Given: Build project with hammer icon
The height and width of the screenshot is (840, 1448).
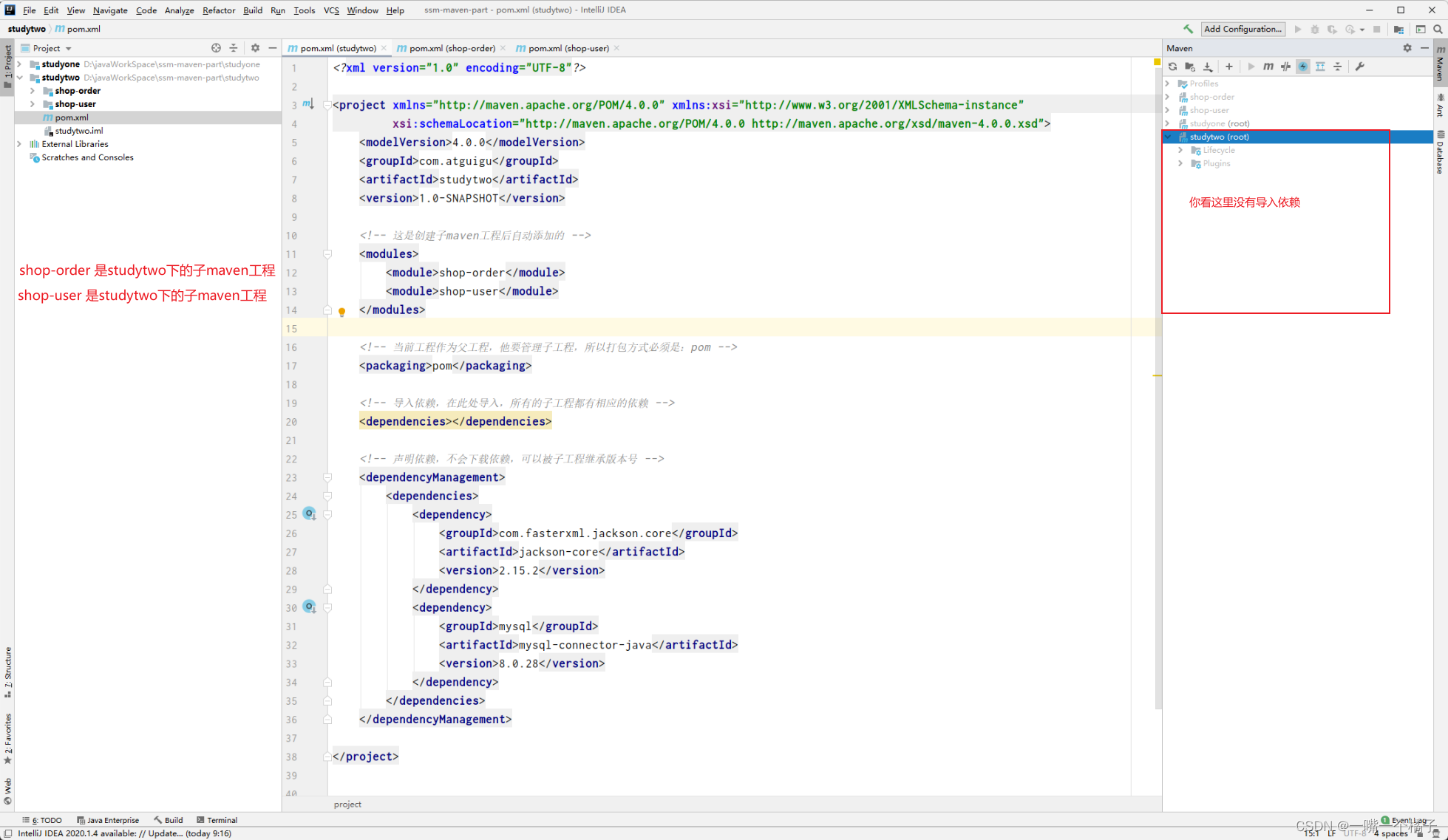Looking at the screenshot, I should click(x=1188, y=29).
